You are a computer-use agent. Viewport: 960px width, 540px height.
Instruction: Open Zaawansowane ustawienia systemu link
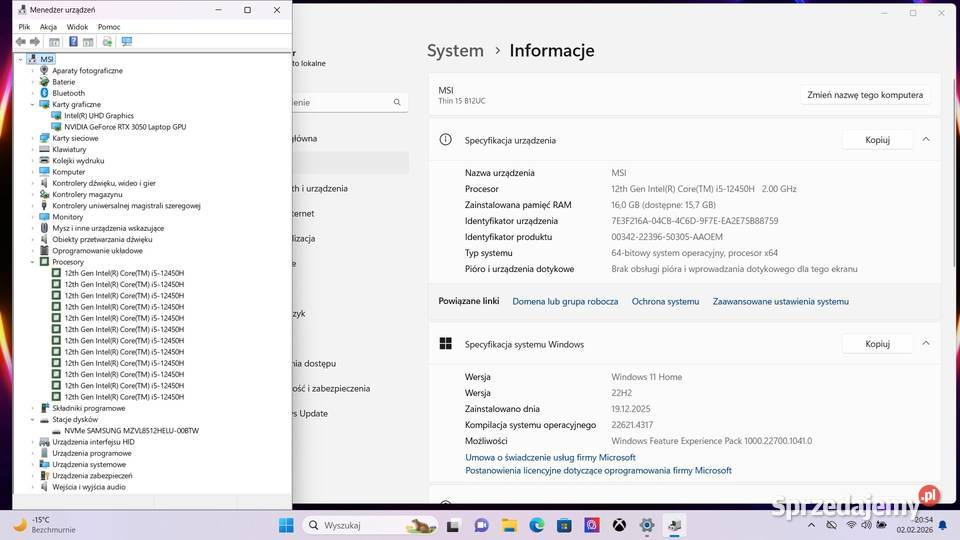(x=781, y=301)
